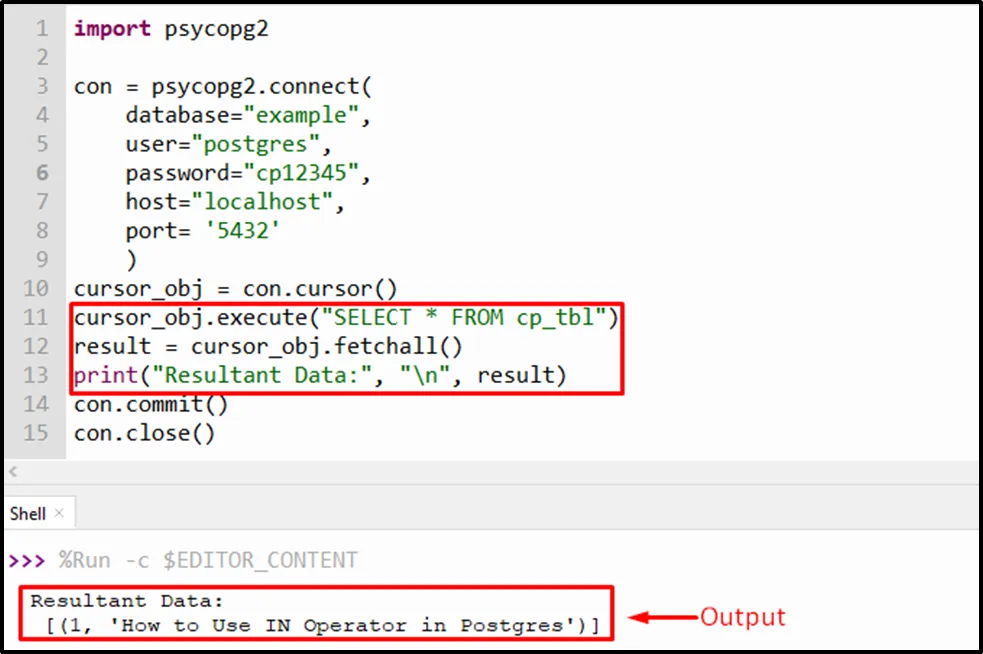Click line number 10 in the gutter

click(x=36, y=289)
